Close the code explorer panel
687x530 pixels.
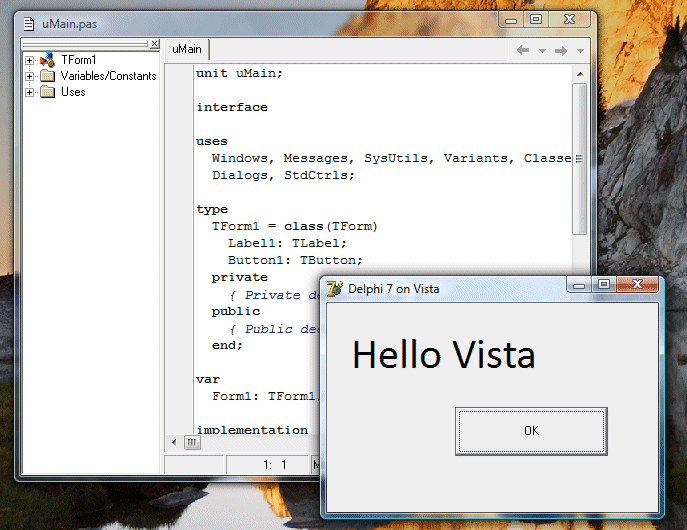[154, 44]
